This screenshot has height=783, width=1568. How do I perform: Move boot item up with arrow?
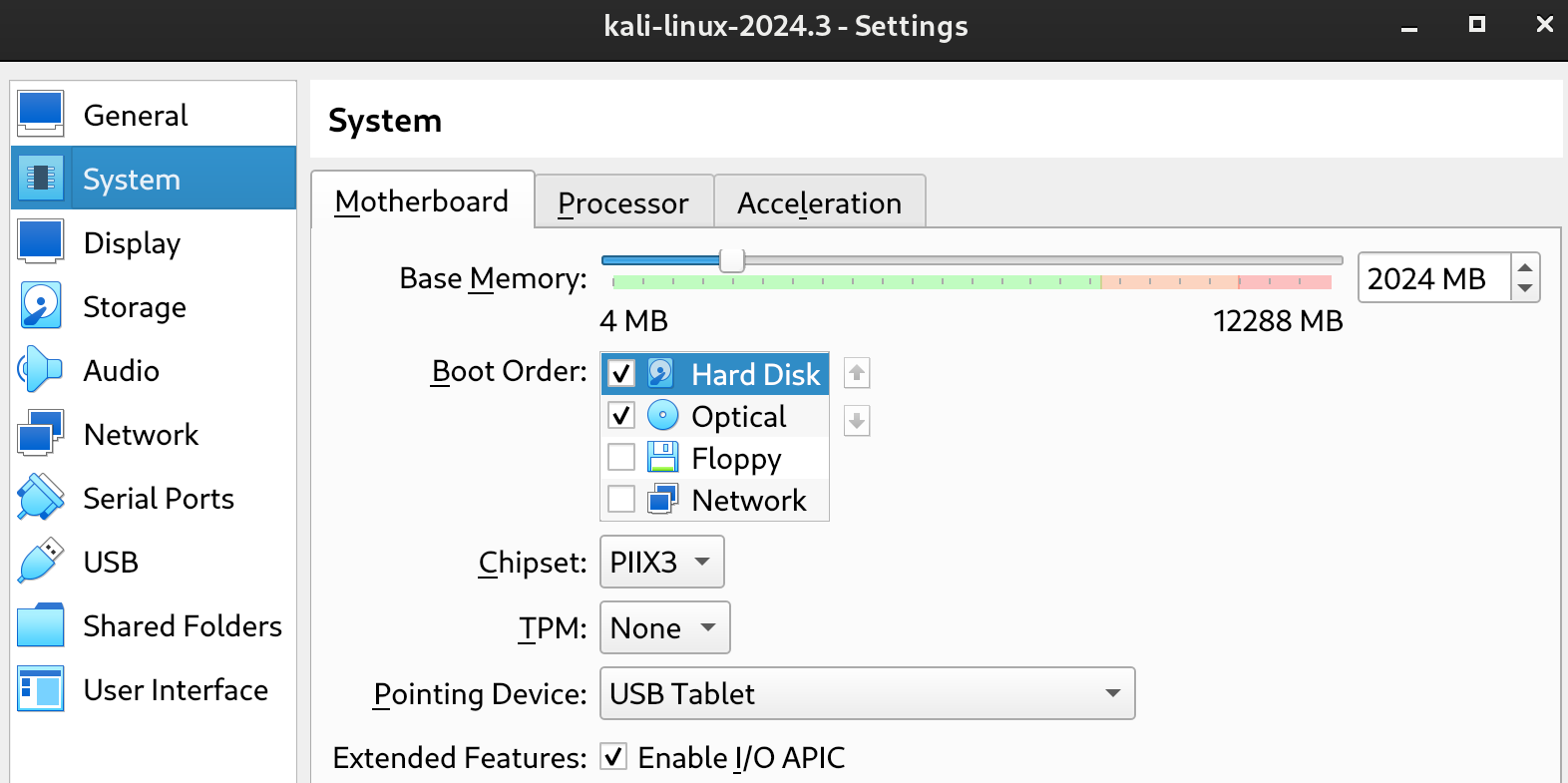click(857, 373)
